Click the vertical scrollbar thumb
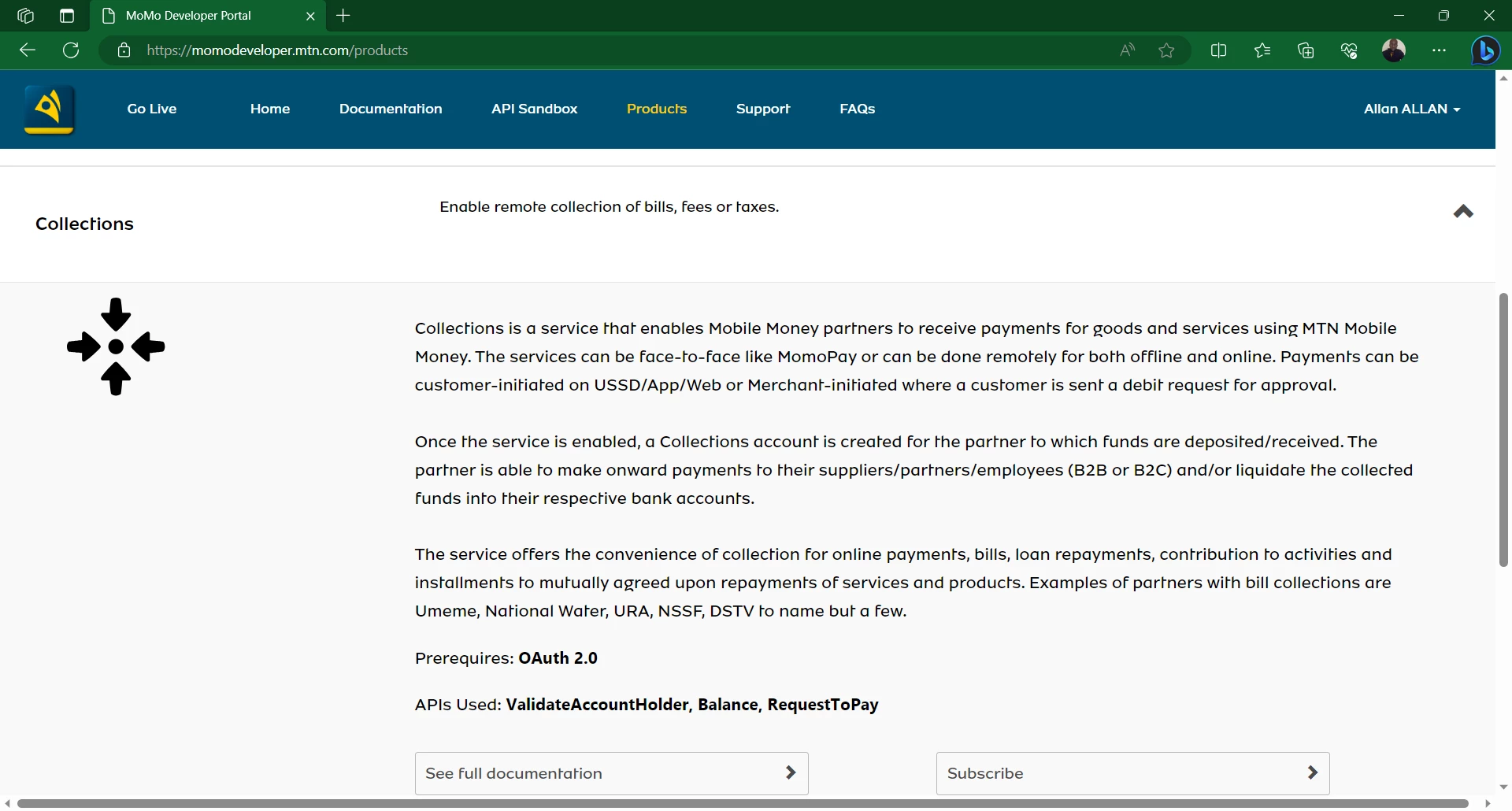1512x811 pixels. (1503, 430)
